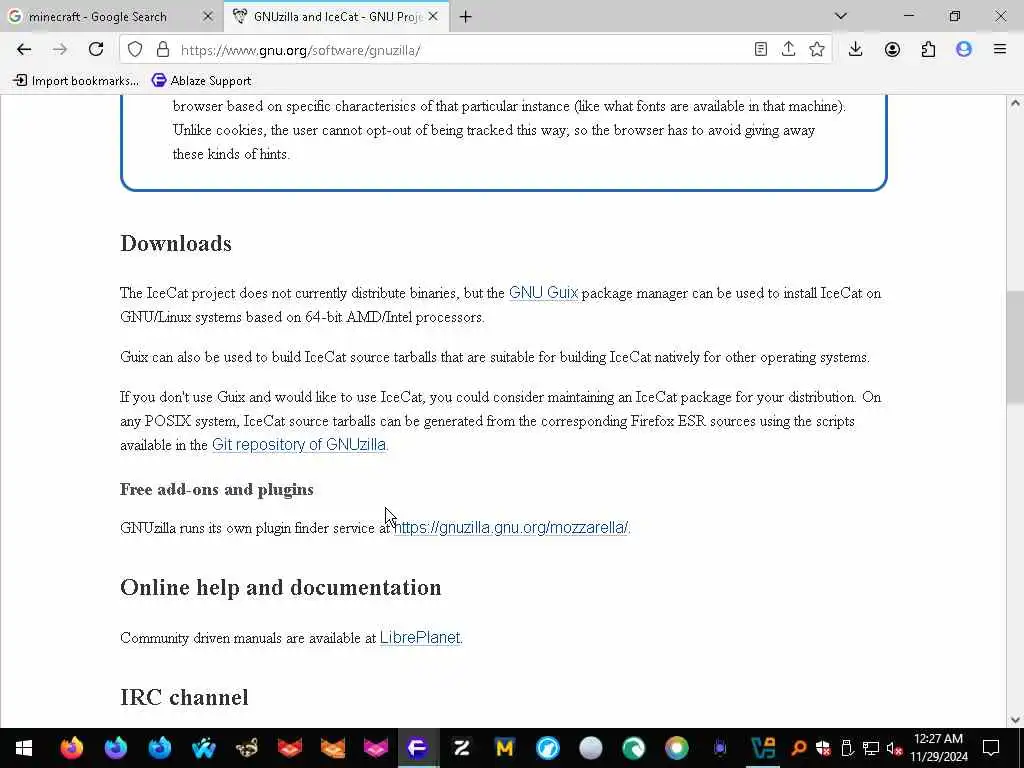Click the 'IRC channel' heading
The height and width of the screenshot is (768, 1024).
pos(184,697)
